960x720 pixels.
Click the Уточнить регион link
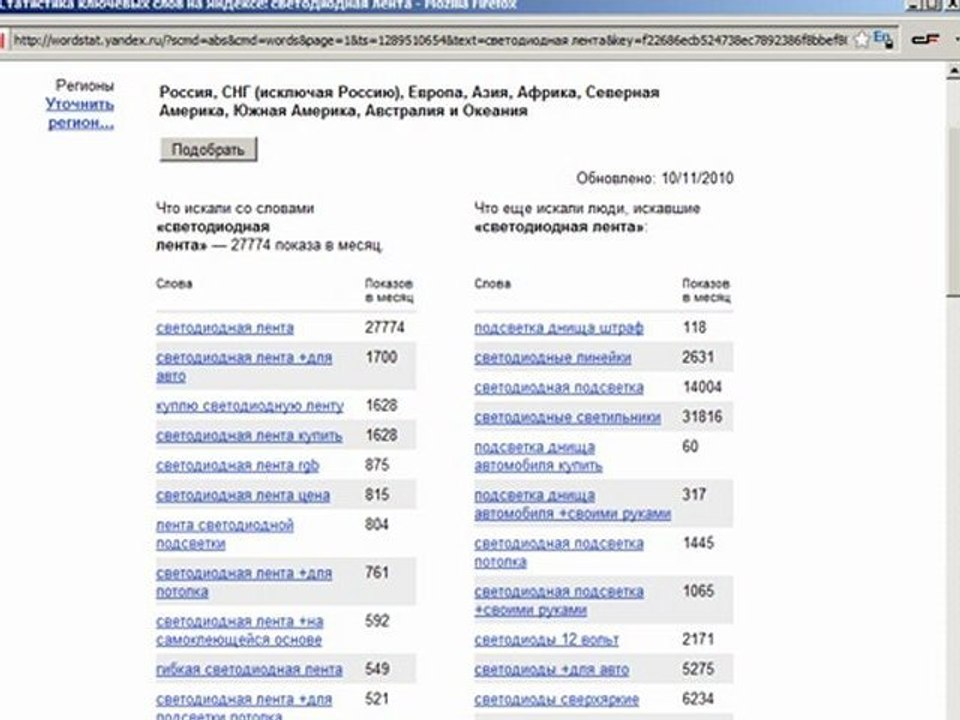tap(80, 113)
